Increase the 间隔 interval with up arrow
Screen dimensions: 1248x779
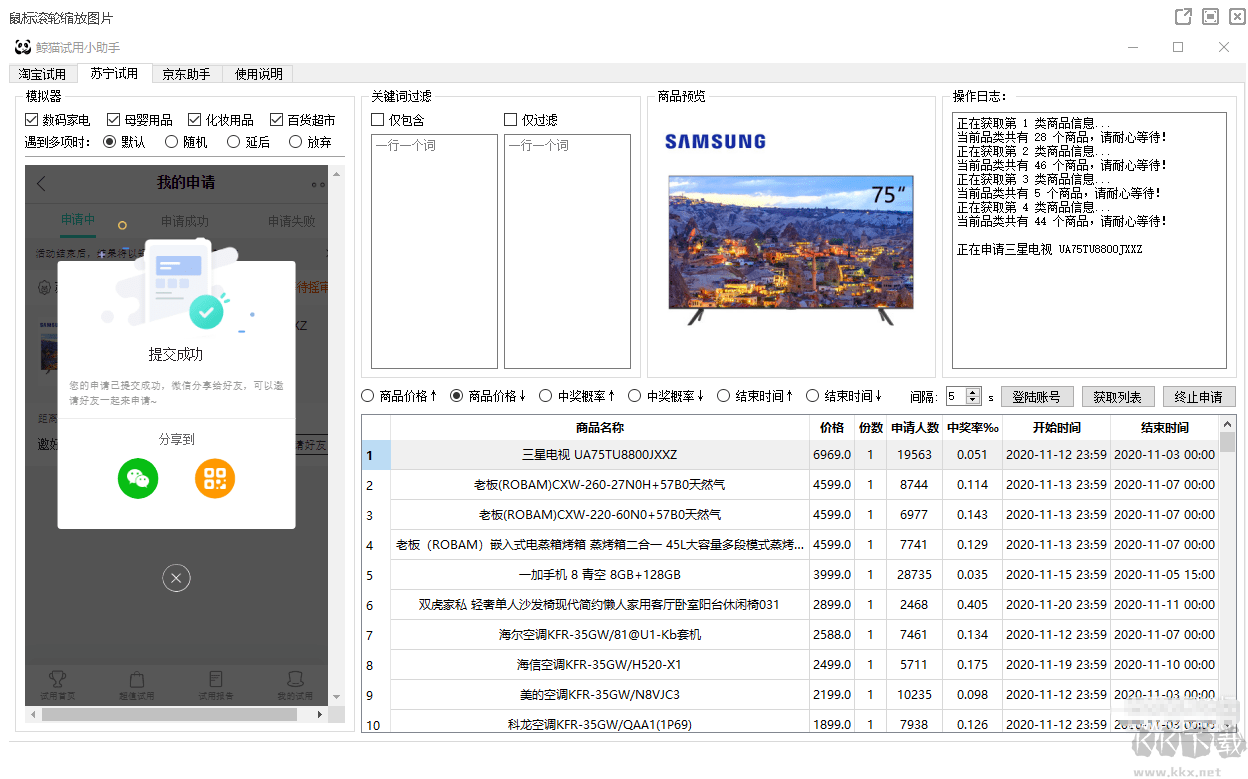click(x=974, y=392)
